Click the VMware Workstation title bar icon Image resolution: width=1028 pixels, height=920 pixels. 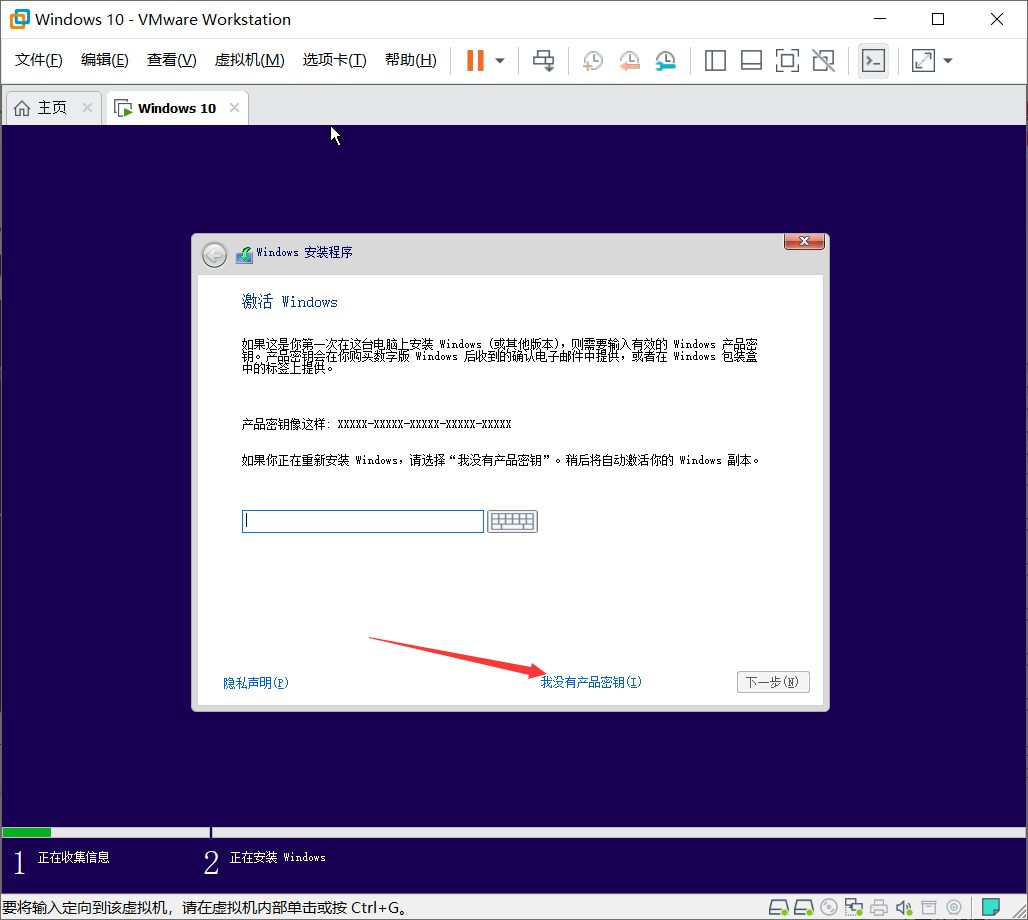point(20,19)
